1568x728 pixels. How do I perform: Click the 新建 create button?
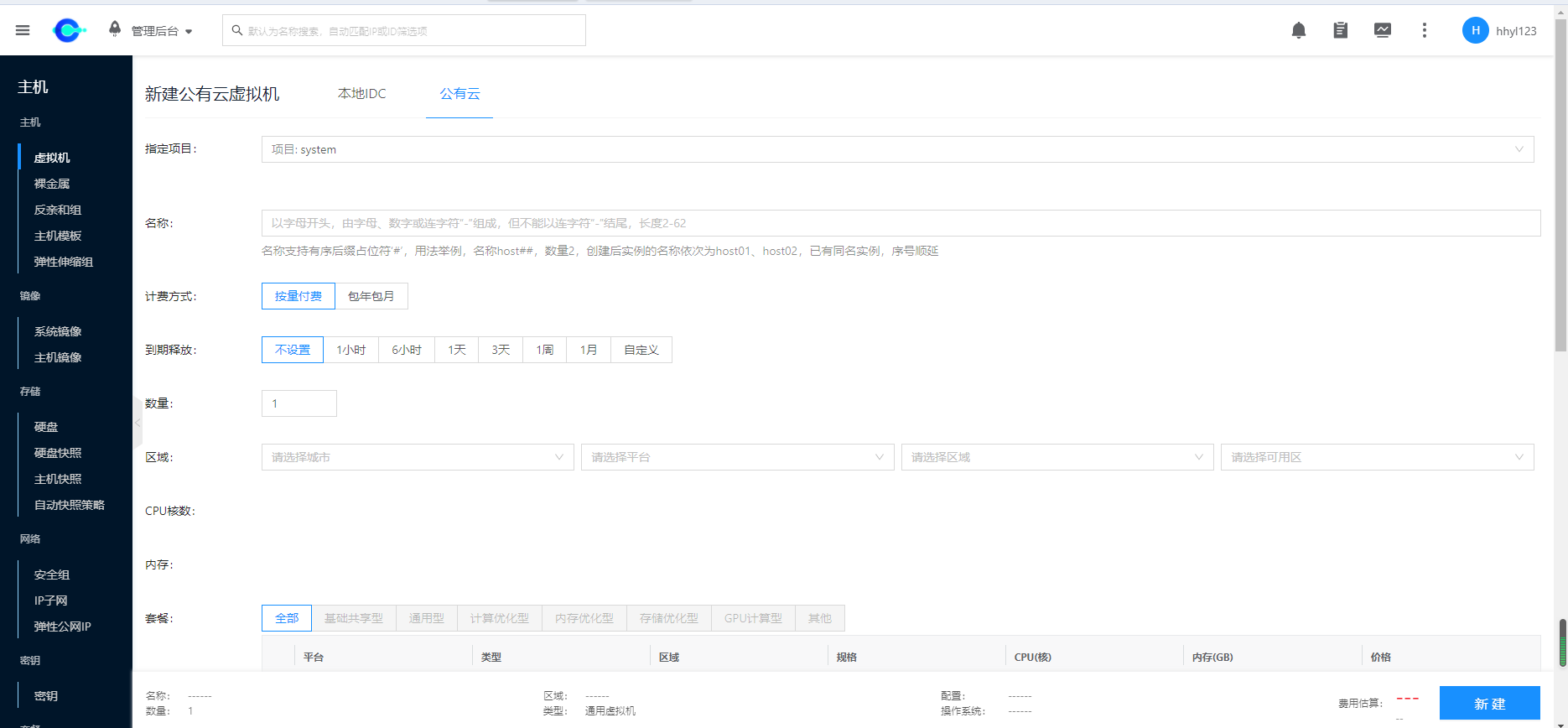coord(1489,704)
